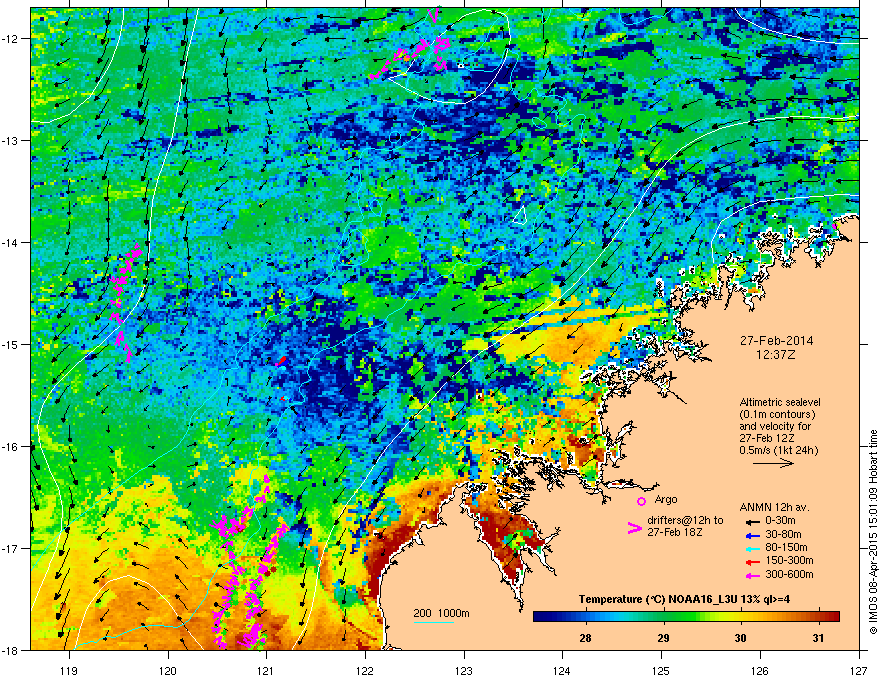Image resolution: width=880 pixels, height=680 pixels.
Task: Click latitude axis label '-15'
Action: pyautogui.click(x=11, y=344)
